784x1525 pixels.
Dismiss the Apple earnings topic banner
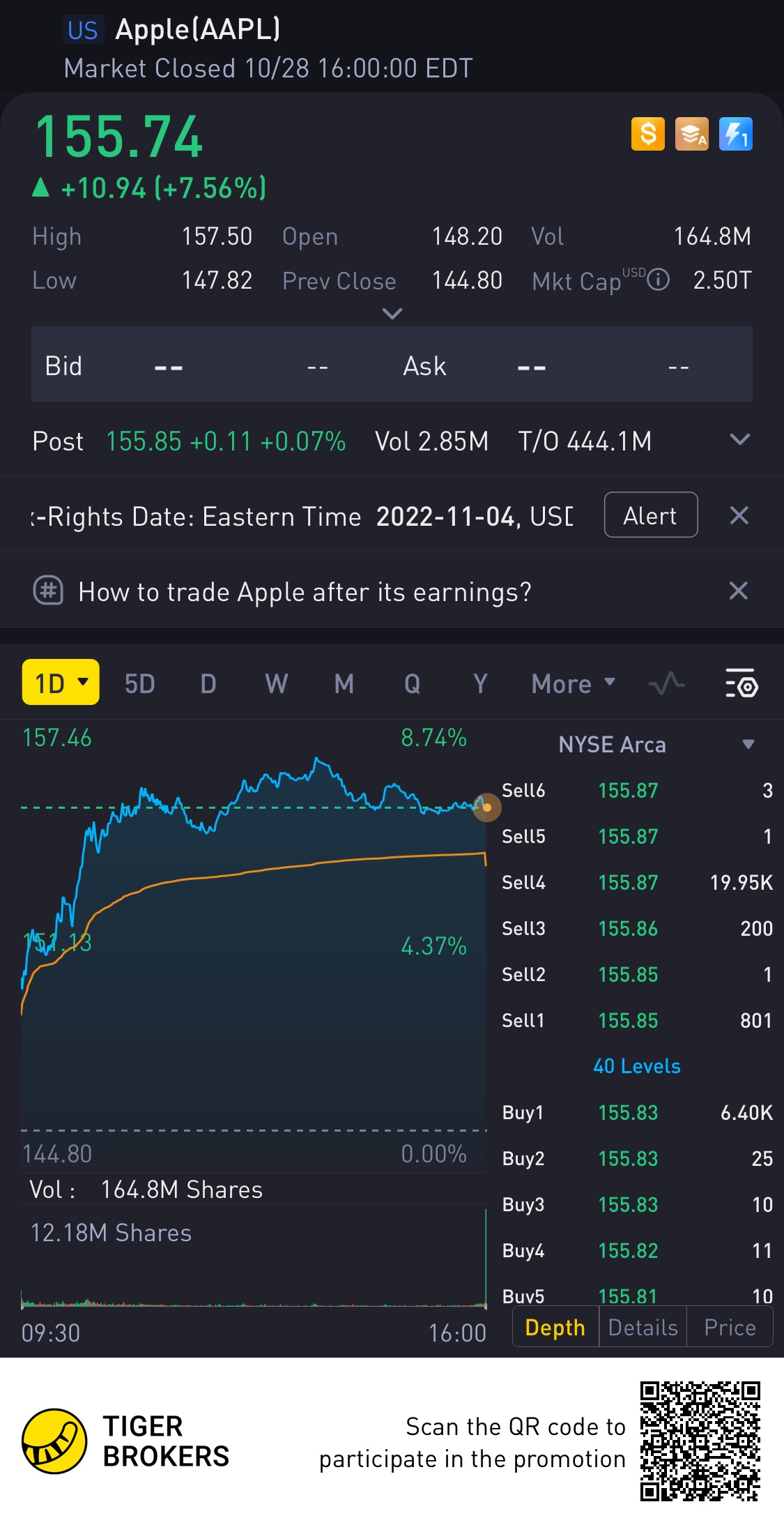tap(739, 591)
